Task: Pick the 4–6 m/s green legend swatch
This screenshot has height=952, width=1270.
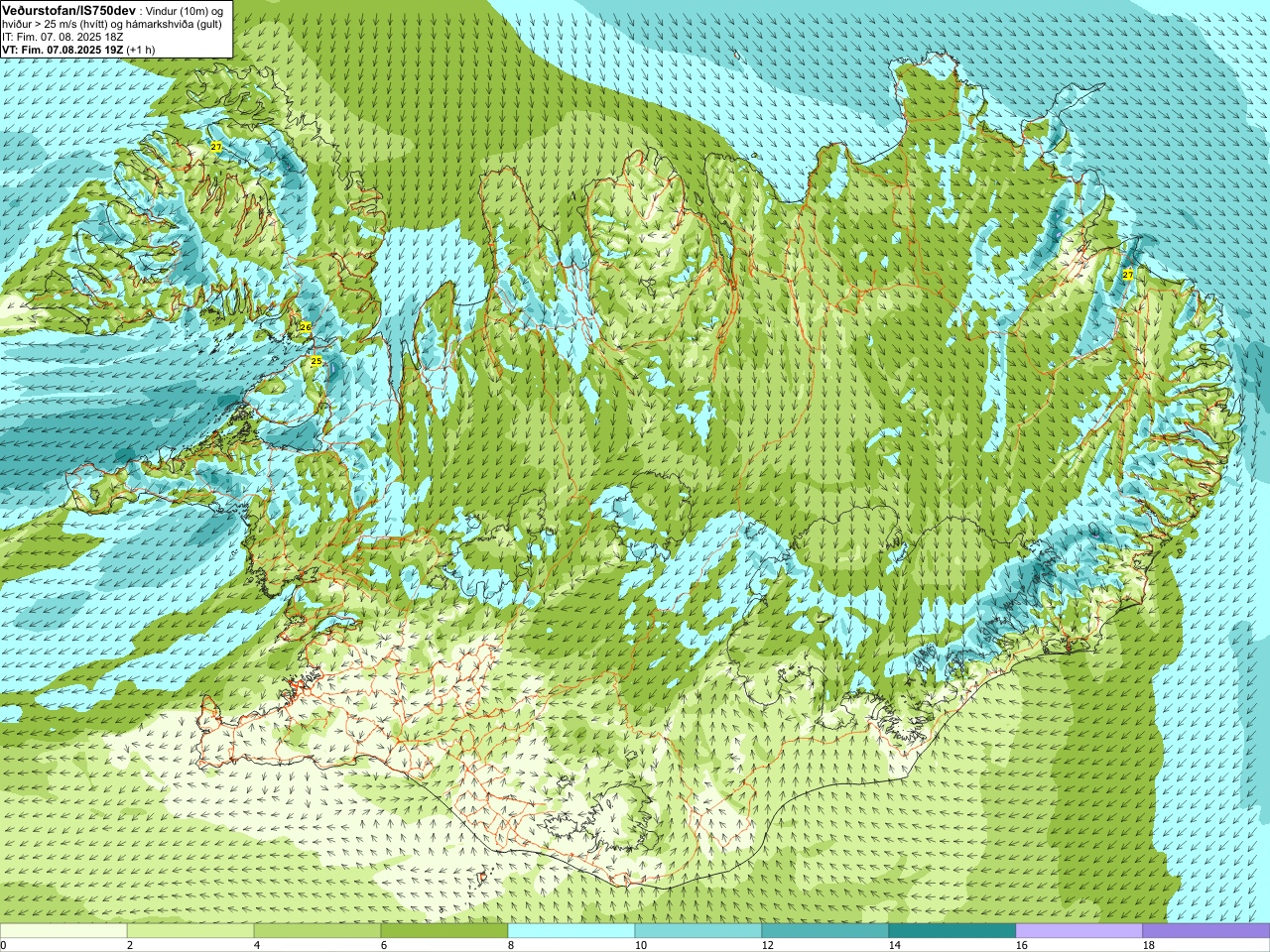Action: [x=317, y=931]
